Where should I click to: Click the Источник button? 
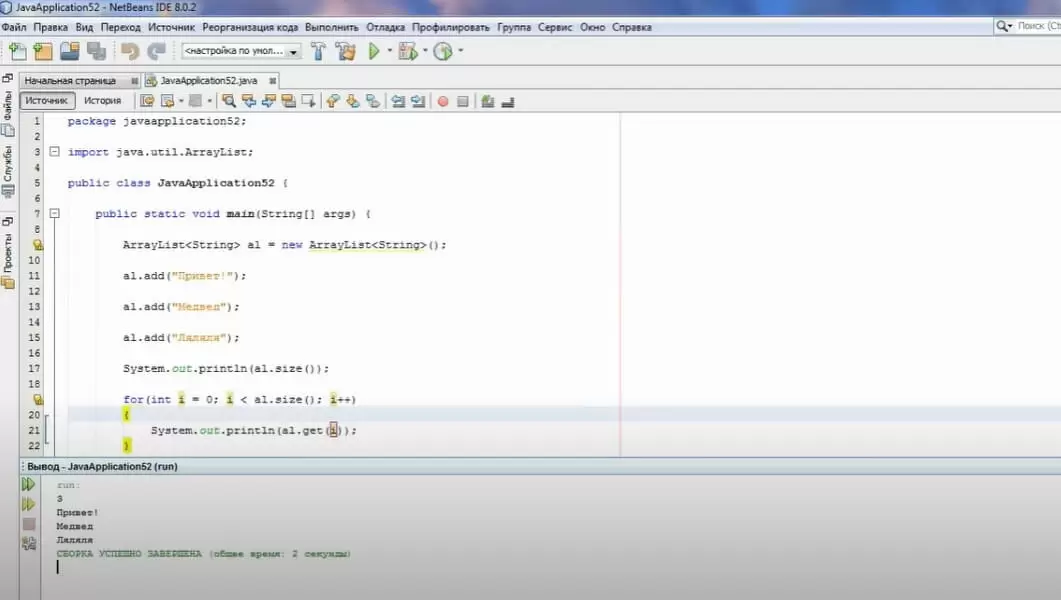(x=47, y=100)
